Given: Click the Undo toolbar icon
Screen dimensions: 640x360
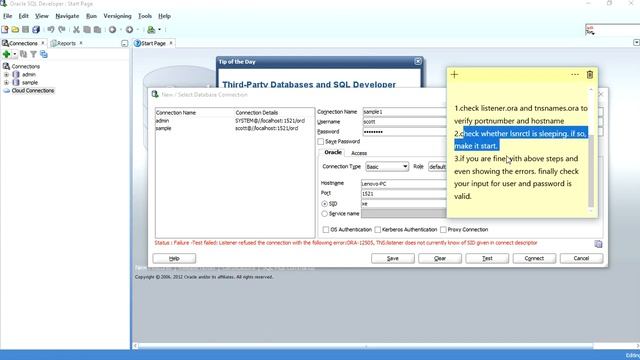Looking at the screenshot, I should tap(51, 29).
